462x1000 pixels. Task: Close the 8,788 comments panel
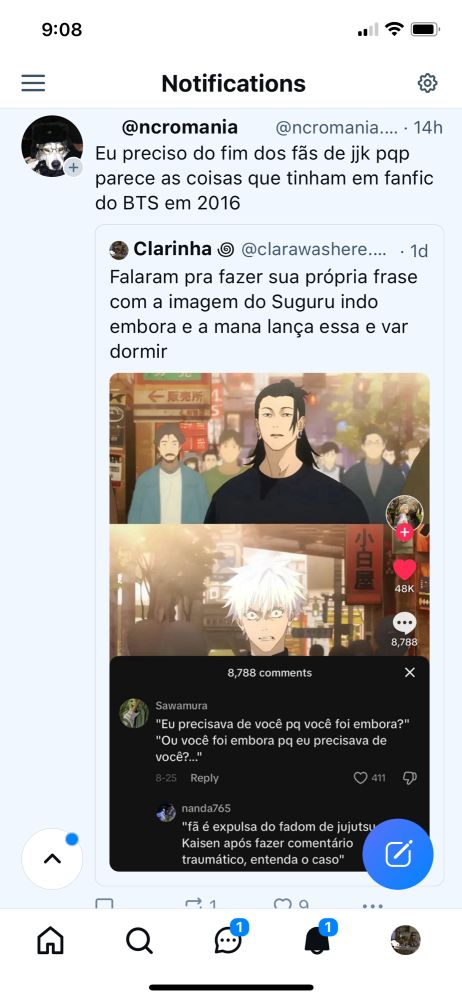(410, 672)
